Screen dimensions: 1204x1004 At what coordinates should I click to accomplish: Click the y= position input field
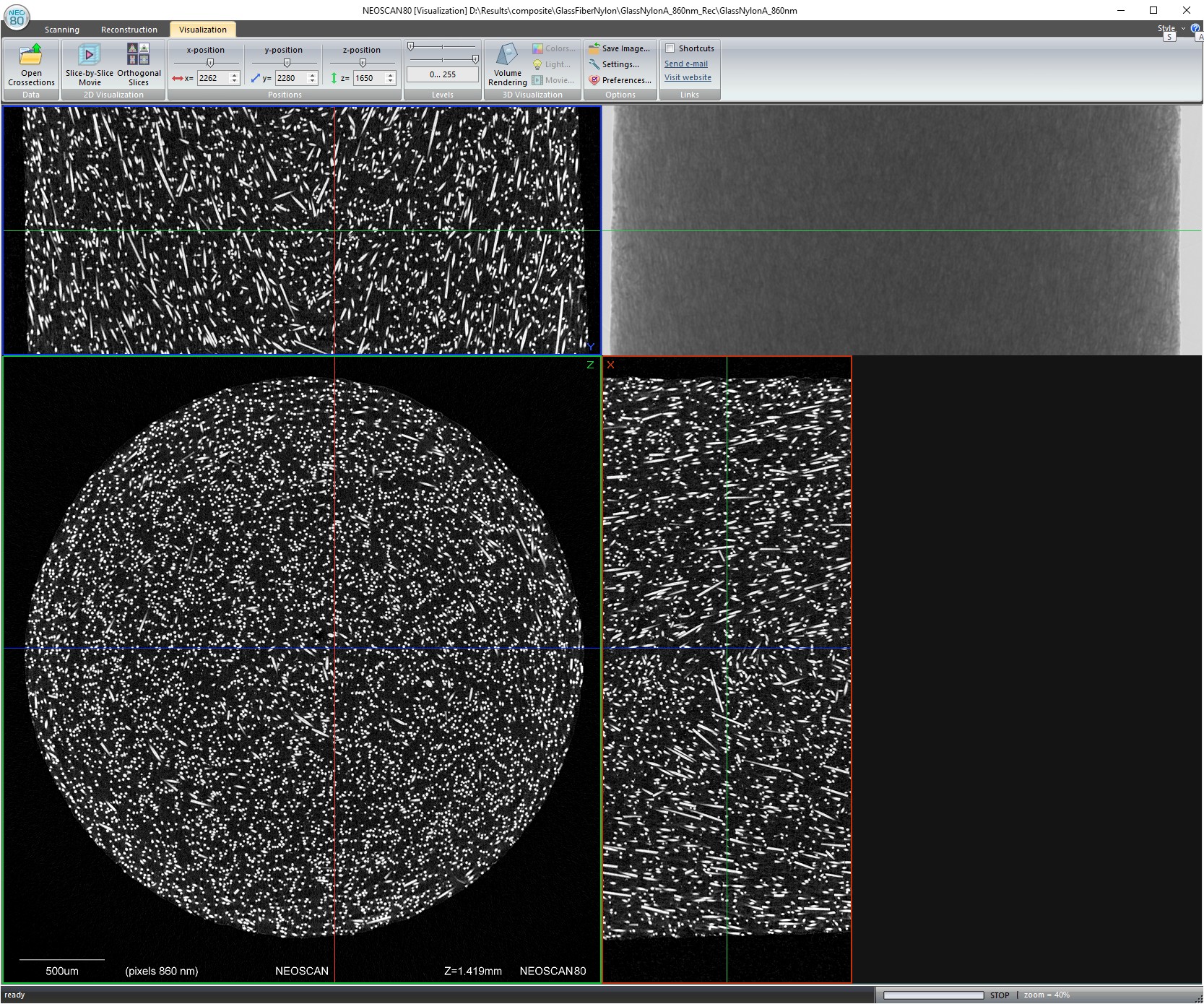pyautogui.click(x=291, y=78)
